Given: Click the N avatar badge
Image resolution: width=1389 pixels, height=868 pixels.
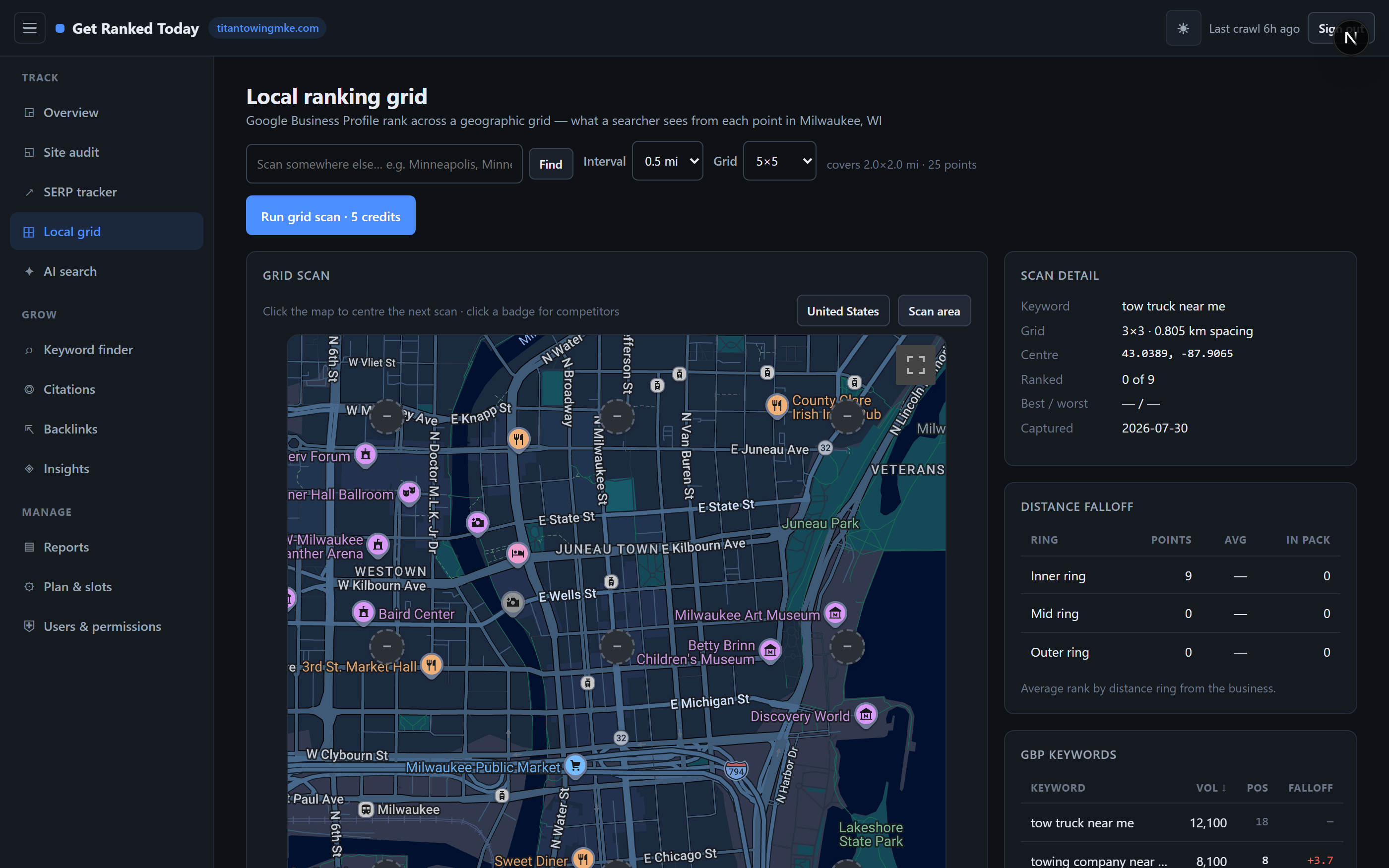Looking at the screenshot, I should pos(1350,38).
